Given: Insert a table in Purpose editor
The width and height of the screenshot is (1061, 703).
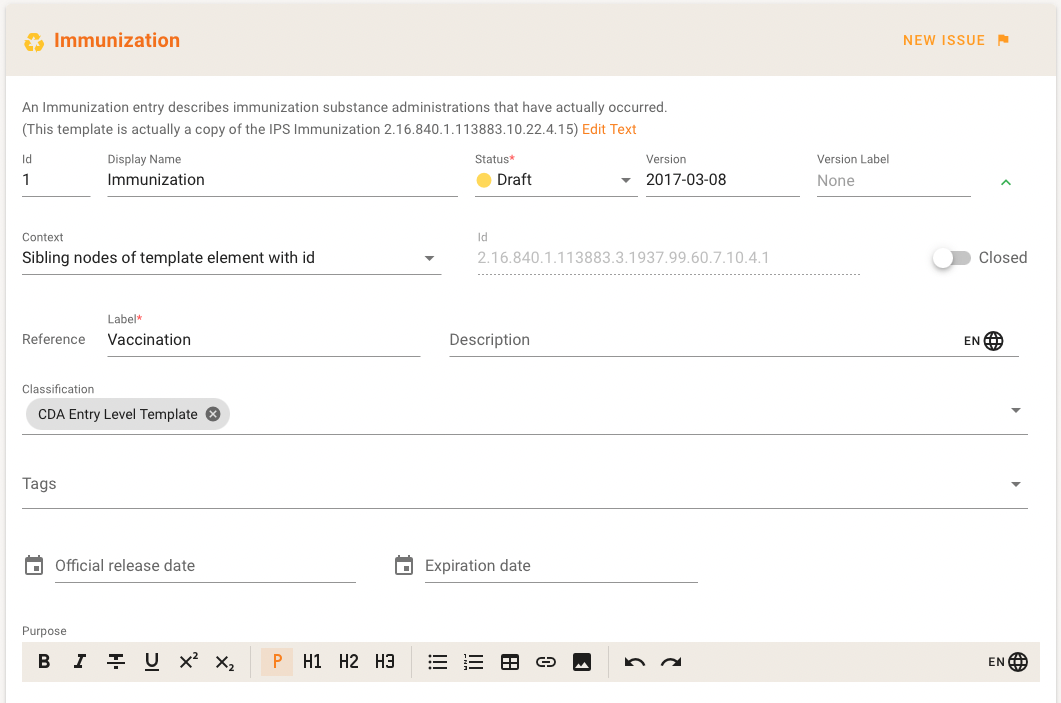Looking at the screenshot, I should (x=510, y=662).
